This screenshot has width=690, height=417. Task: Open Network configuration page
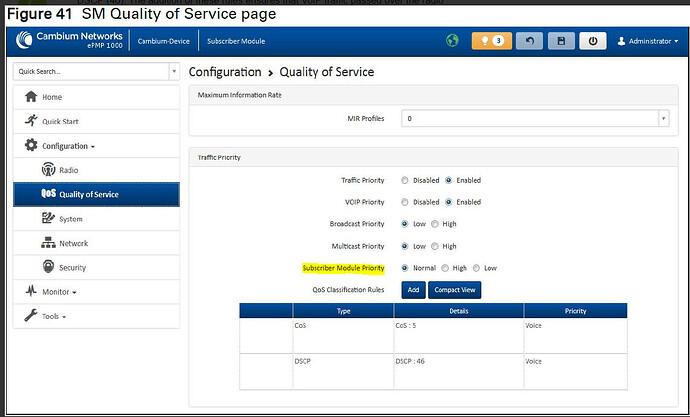[x=96, y=243]
